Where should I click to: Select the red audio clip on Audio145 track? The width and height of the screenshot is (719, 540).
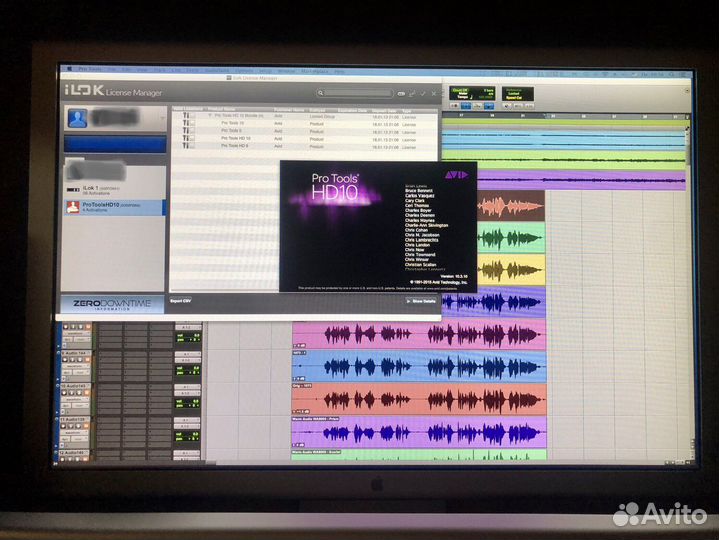[419, 399]
